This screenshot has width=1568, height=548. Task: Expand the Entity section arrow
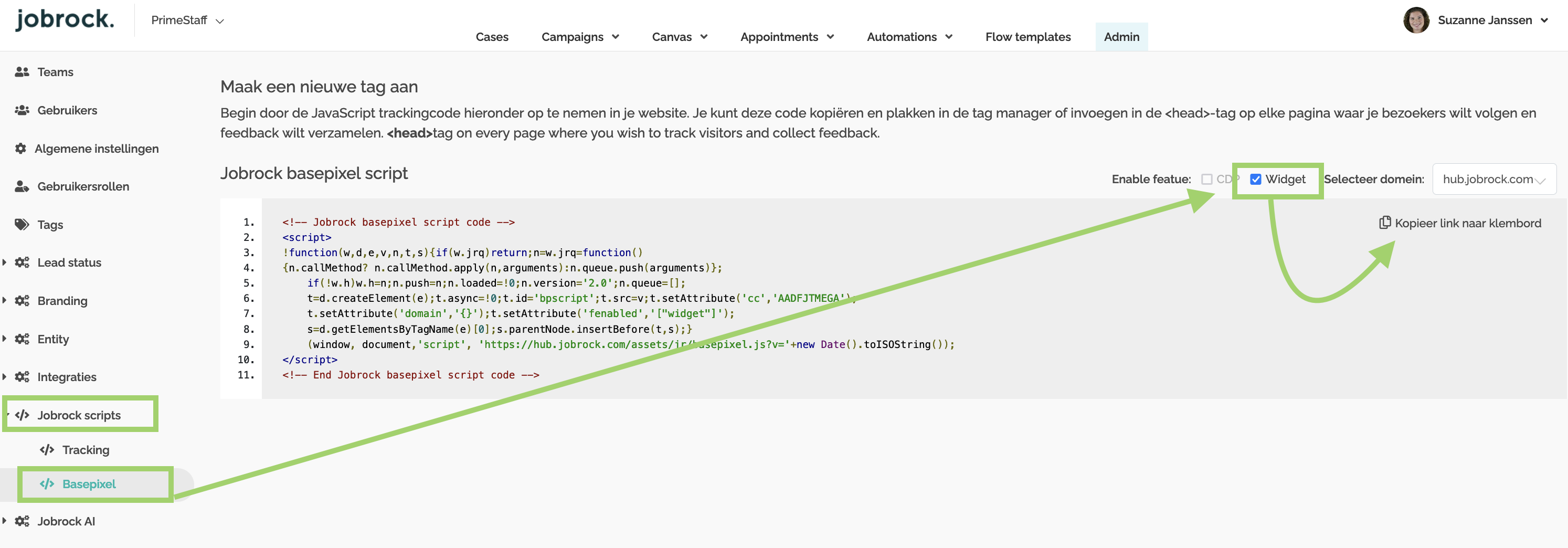(x=5, y=339)
